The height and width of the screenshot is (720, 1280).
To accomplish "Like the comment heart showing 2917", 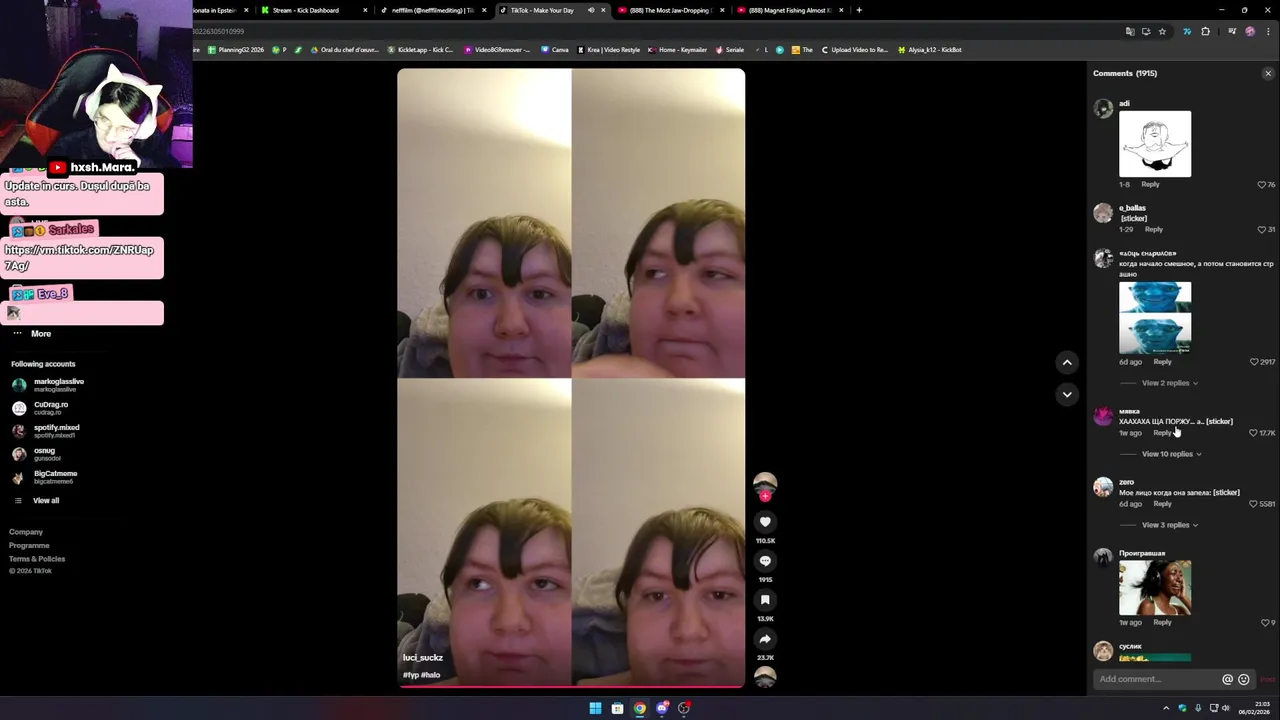I will (x=1254, y=362).
